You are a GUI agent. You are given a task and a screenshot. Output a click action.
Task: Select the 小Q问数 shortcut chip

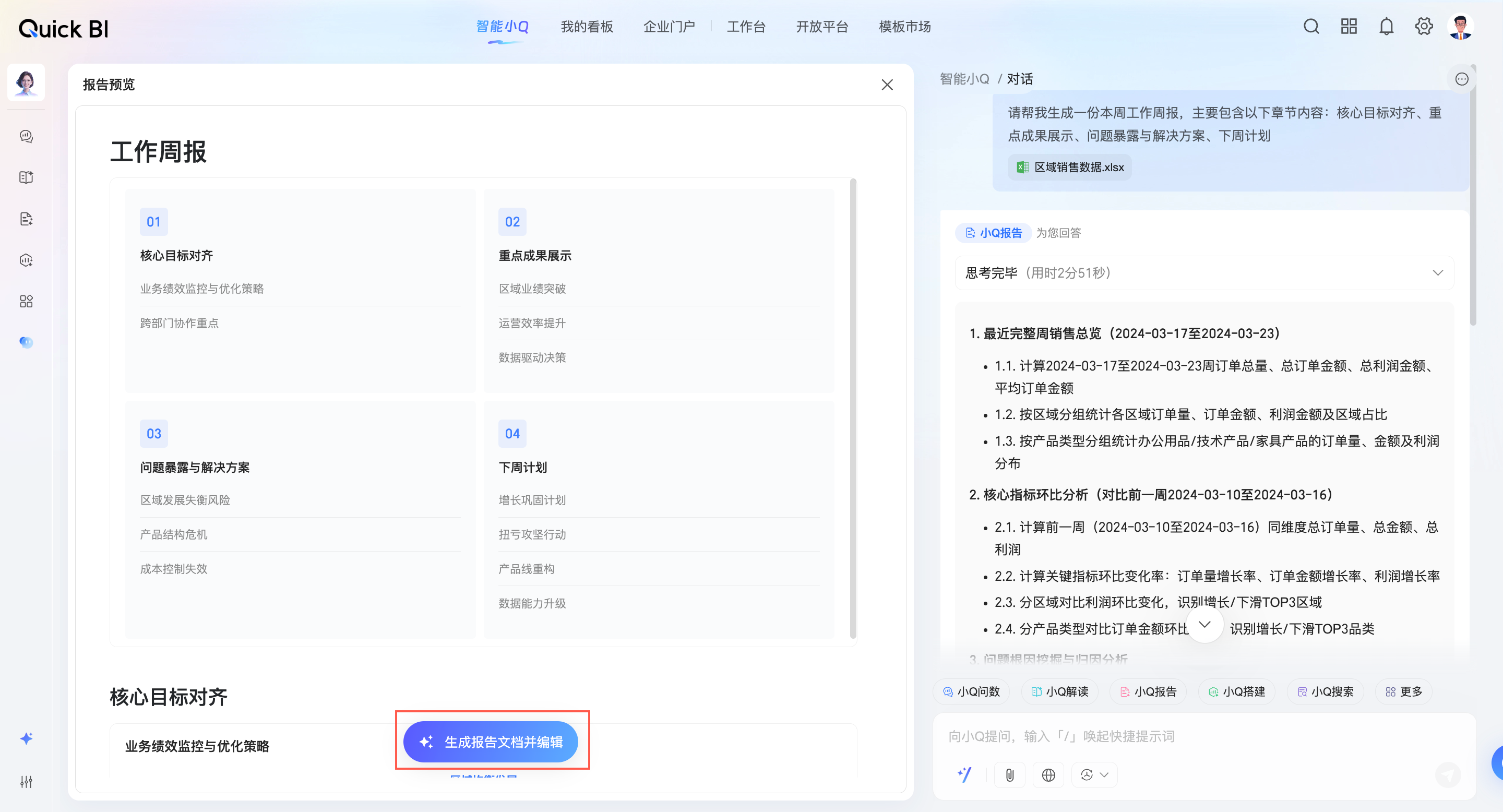click(x=971, y=692)
